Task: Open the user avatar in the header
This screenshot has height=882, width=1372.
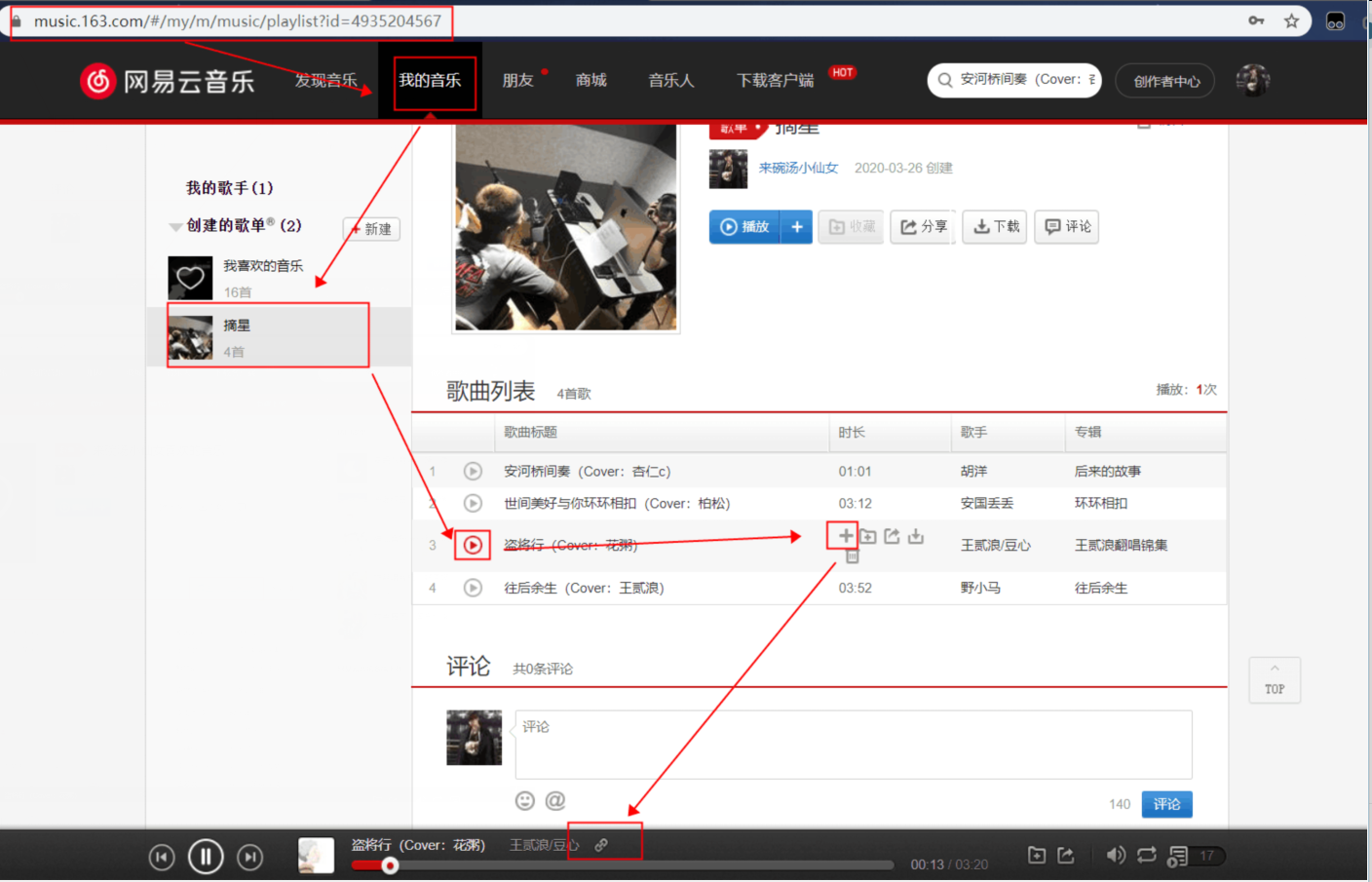Action: 1253,80
